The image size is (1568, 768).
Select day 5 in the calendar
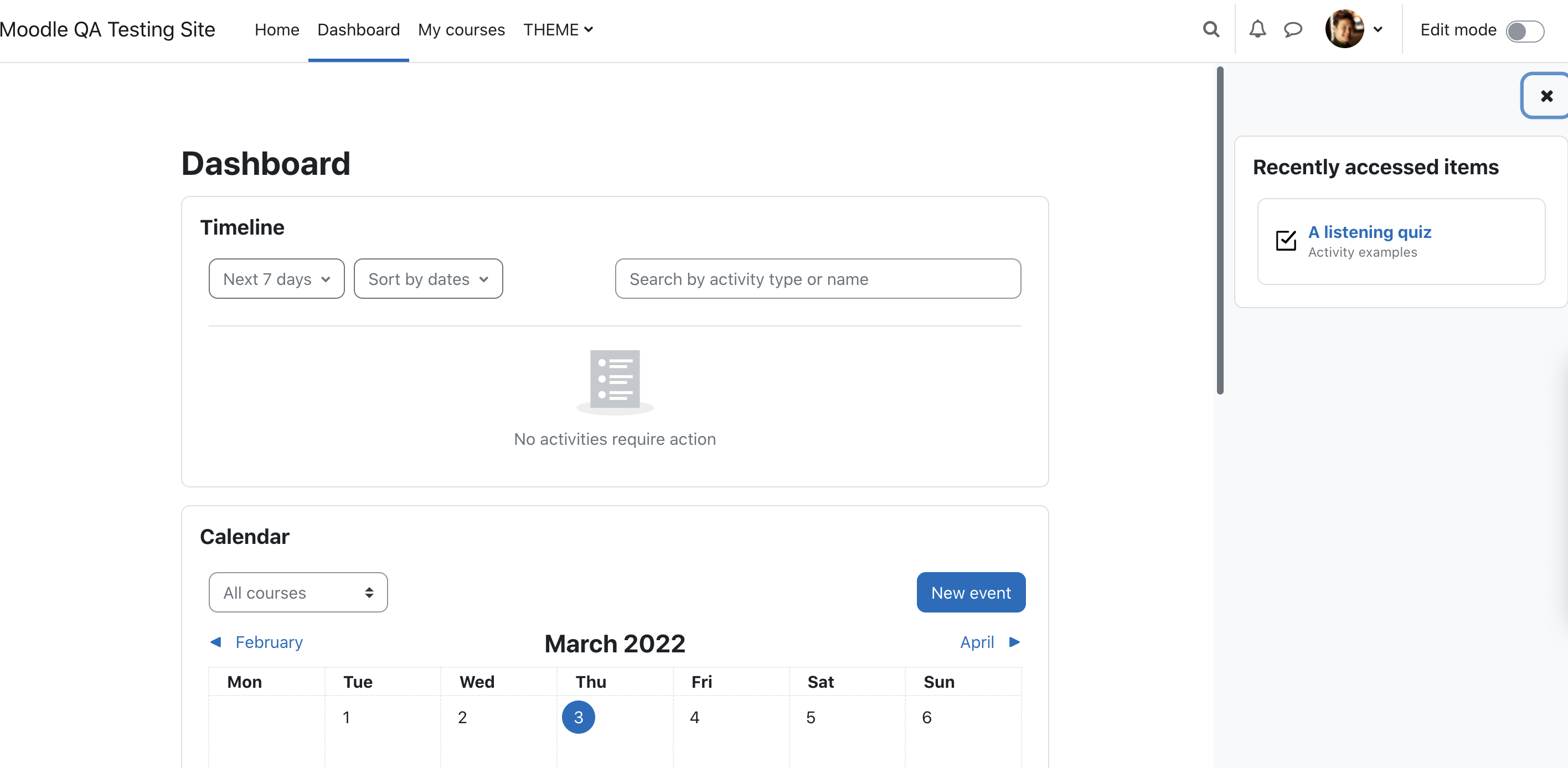tap(810, 718)
